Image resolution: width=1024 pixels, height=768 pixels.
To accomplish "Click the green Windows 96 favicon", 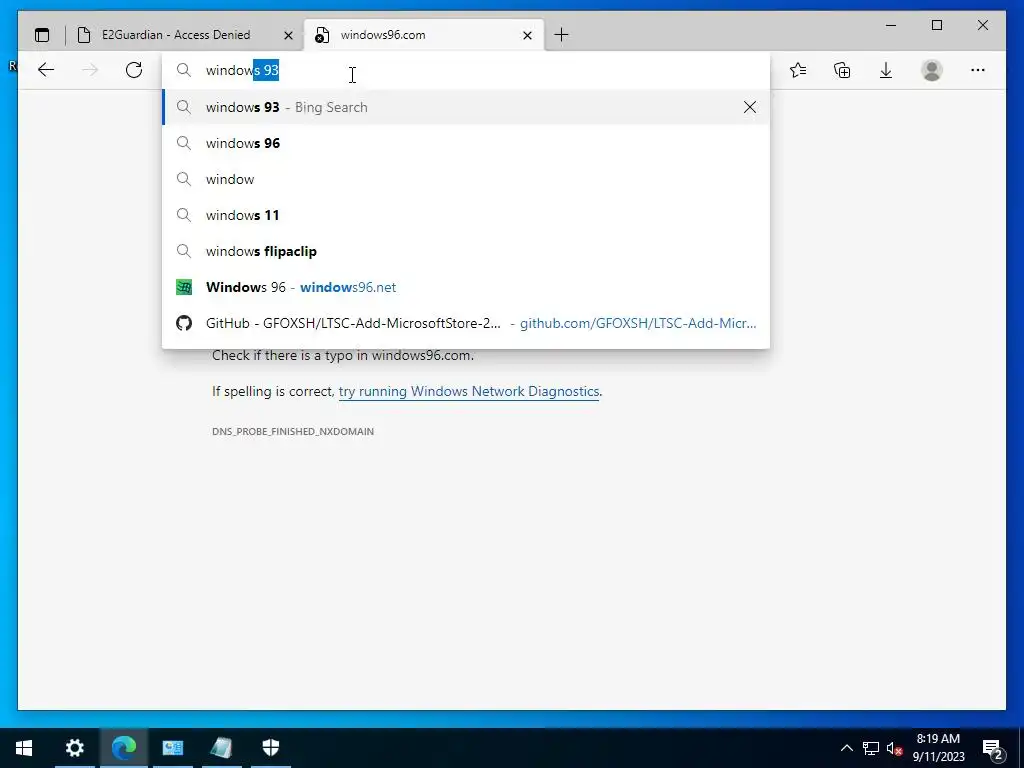I will click(x=184, y=287).
